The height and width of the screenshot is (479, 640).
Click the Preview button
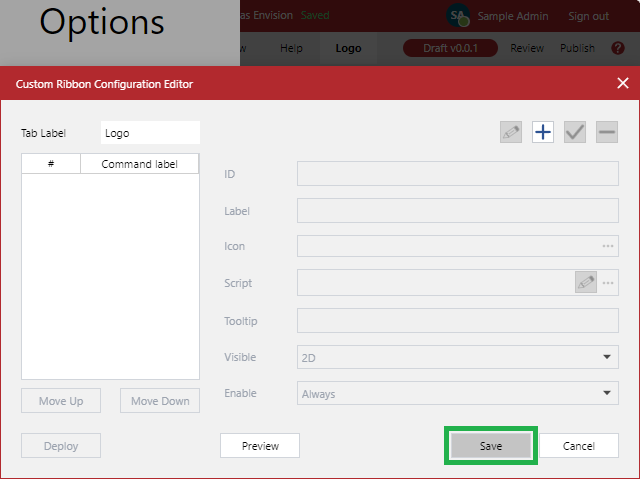point(260,446)
